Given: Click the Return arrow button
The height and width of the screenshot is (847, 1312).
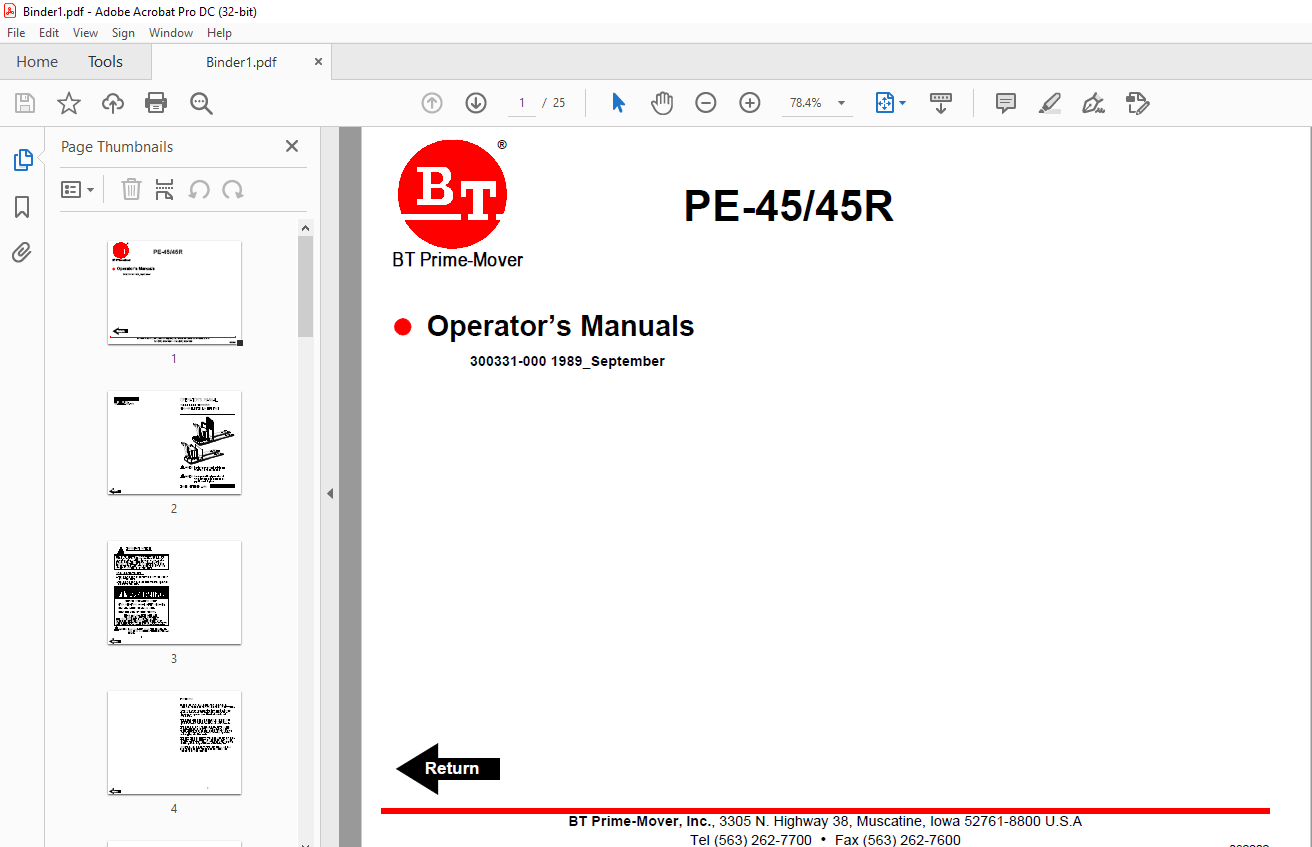Looking at the screenshot, I should 448,768.
